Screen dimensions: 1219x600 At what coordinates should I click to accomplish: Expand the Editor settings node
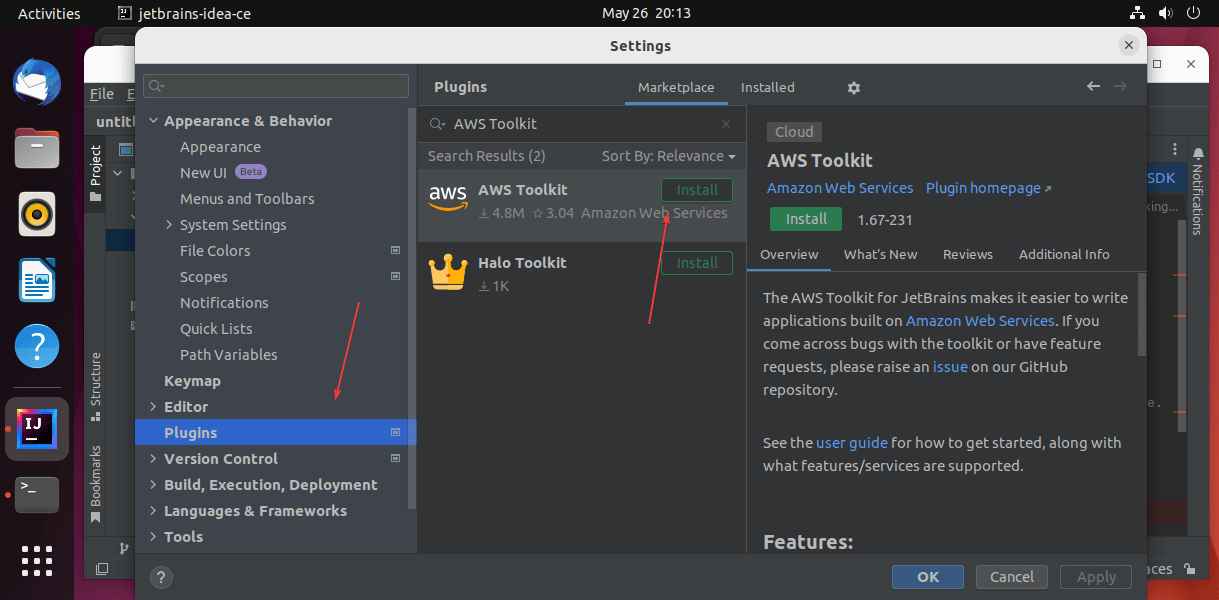153,407
